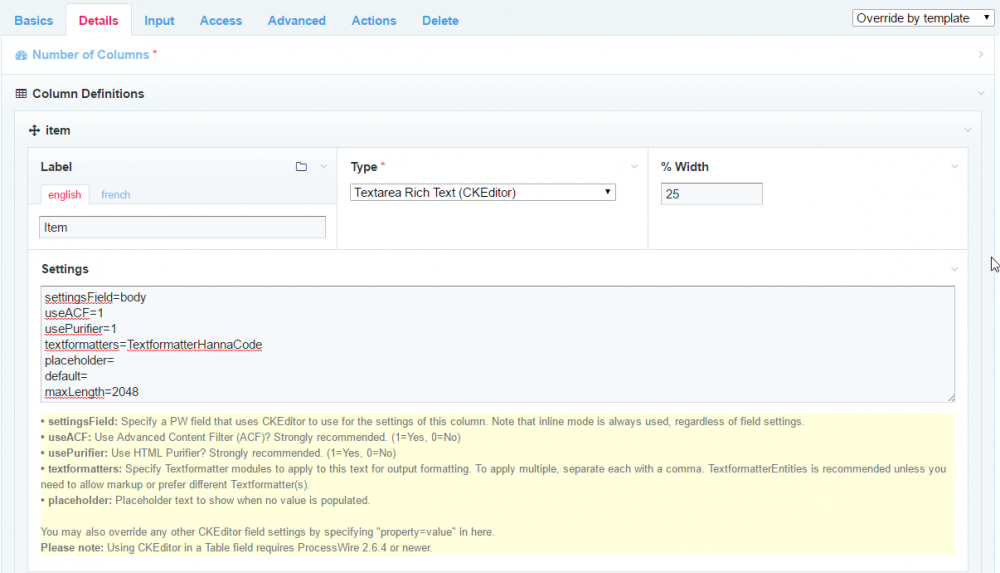The width and height of the screenshot is (1000, 573).
Task: Click the move handle icon next to item
Action: point(34,130)
